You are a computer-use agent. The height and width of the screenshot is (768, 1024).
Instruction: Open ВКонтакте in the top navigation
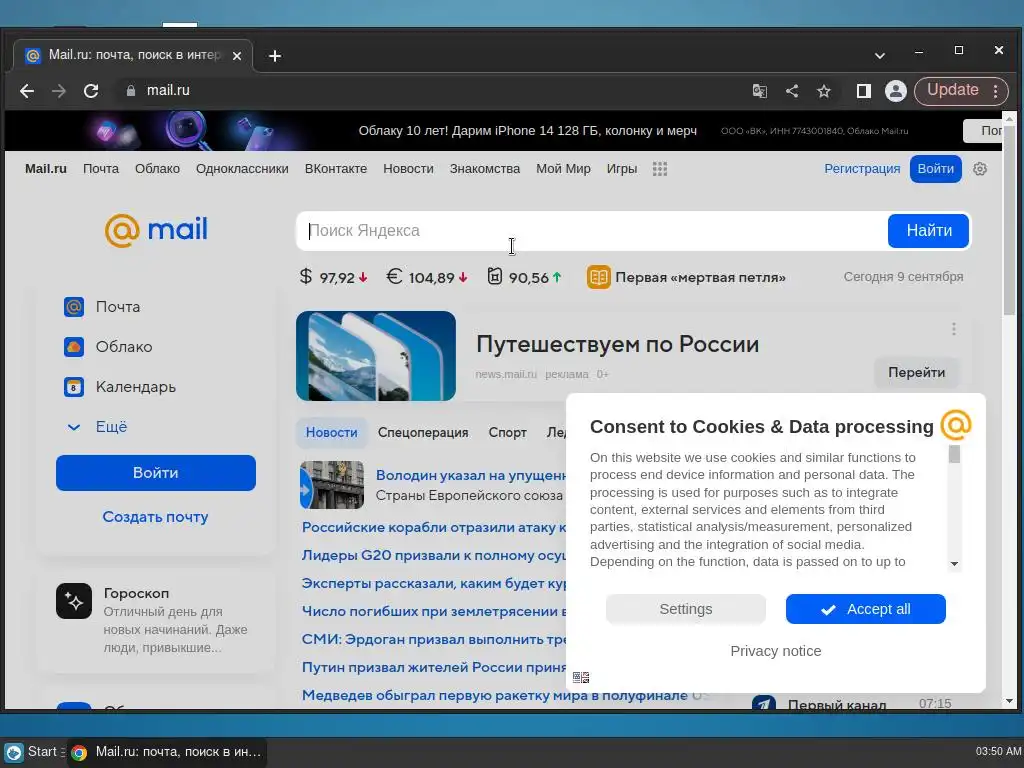pos(336,169)
